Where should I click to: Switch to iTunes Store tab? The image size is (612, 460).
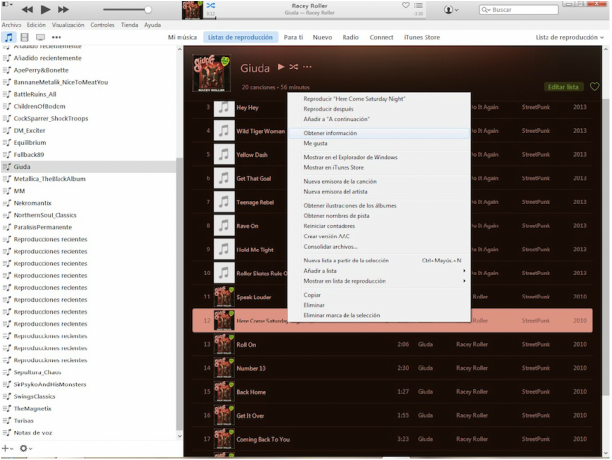[x=422, y=37]
